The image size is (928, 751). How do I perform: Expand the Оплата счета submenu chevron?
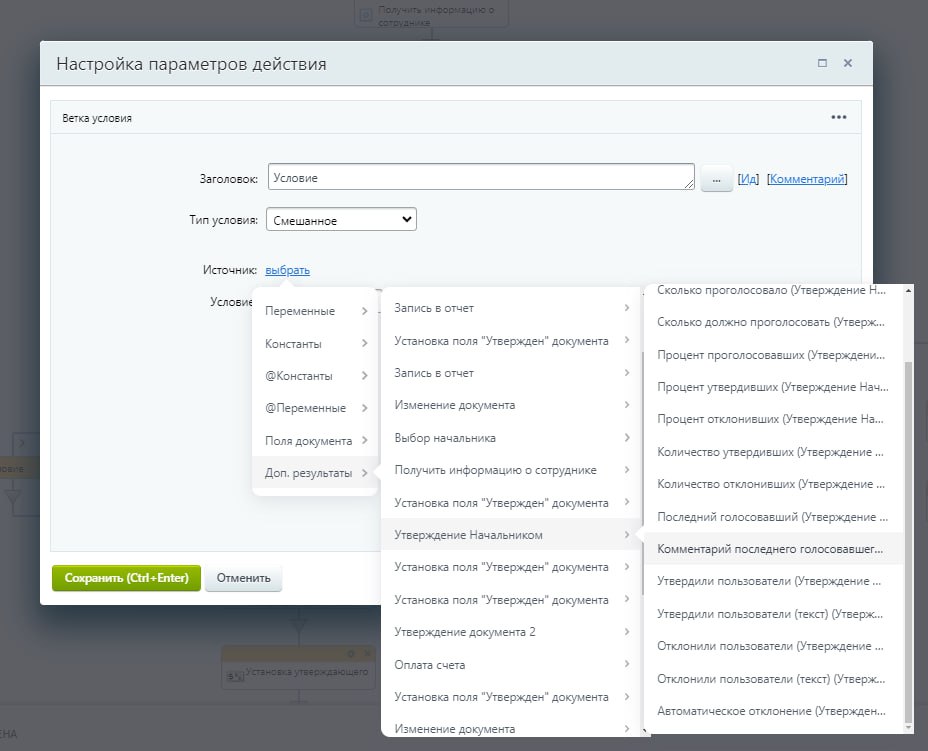(626, 664)
